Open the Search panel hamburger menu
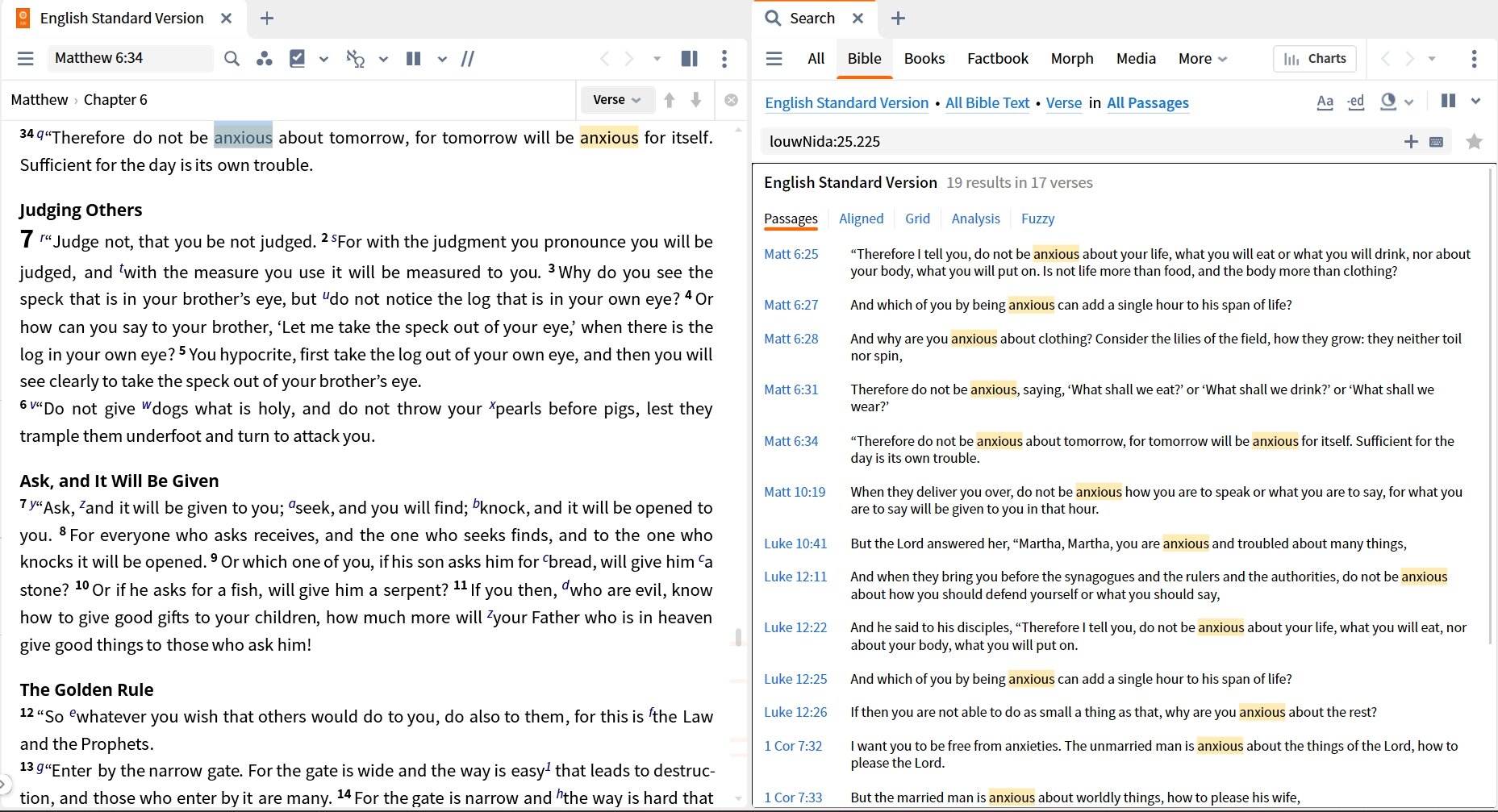 (x=774, y=58)
